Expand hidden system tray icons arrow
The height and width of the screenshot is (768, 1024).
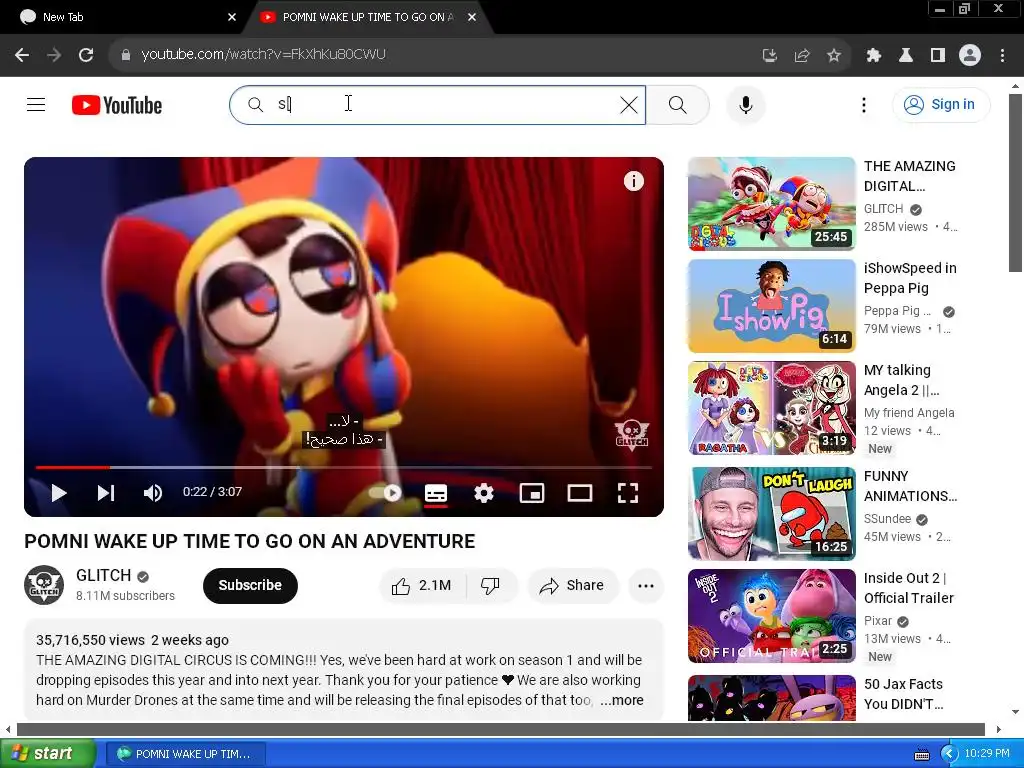coord(949,754)
